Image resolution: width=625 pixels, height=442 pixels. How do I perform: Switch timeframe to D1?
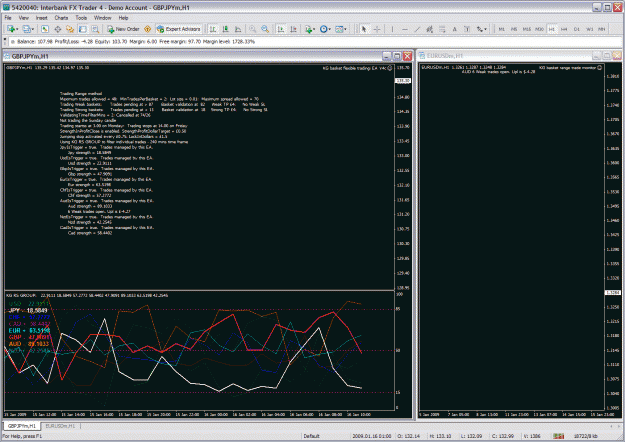click(x=577, y=29)
